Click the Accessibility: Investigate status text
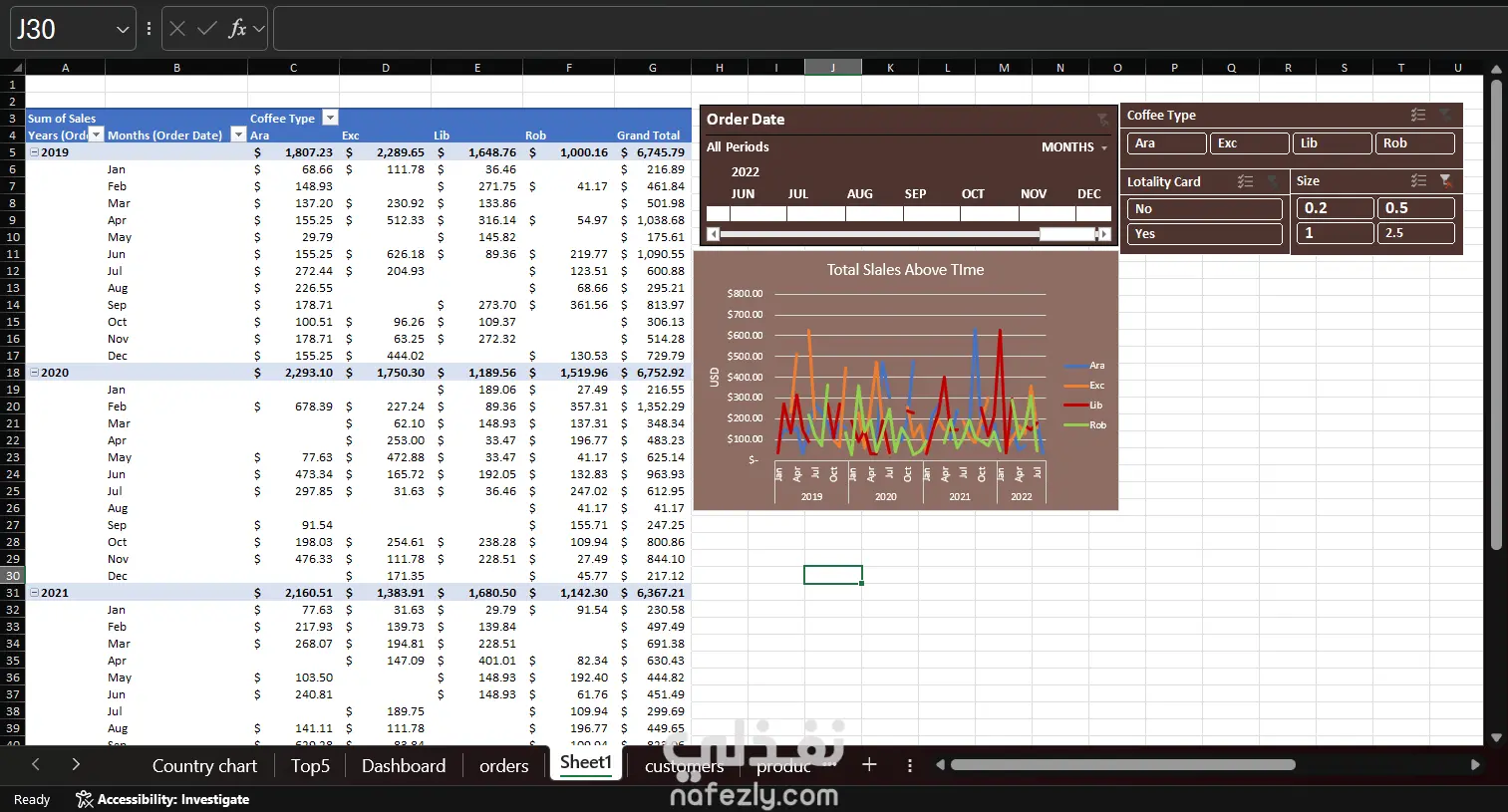This screenshot has width=1508, height=812. (173, 799)
